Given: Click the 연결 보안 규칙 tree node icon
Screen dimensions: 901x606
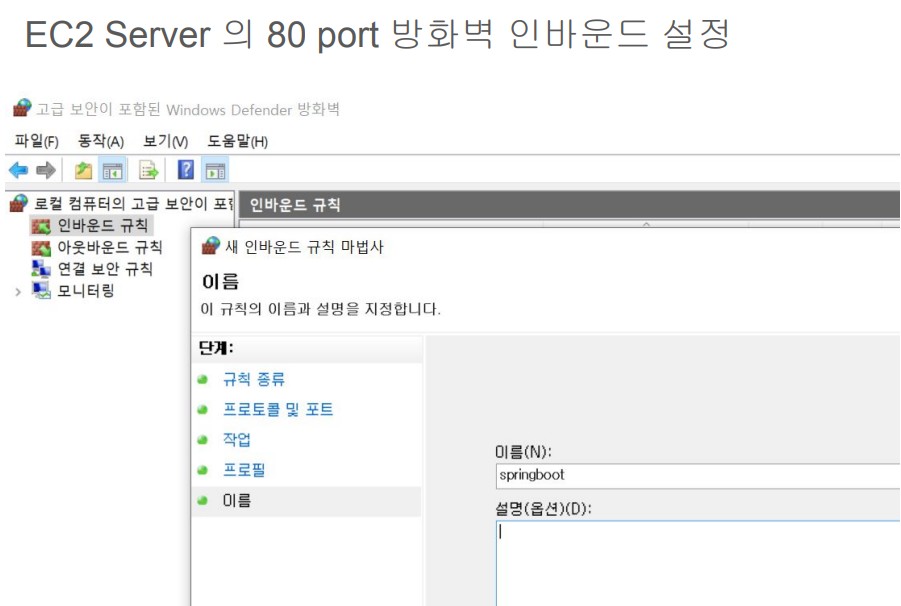Looking at the screenshot, I should pyautogui.click(x=41, y=269).
